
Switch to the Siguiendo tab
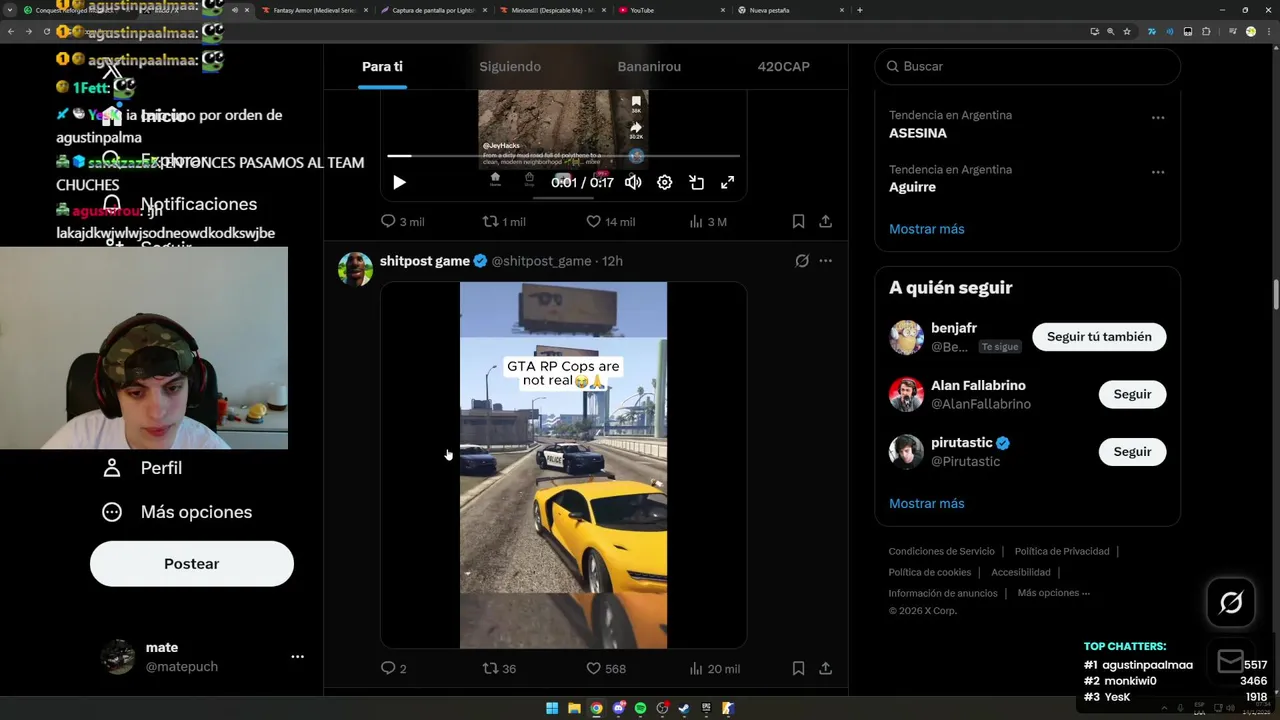click(510, 66)
